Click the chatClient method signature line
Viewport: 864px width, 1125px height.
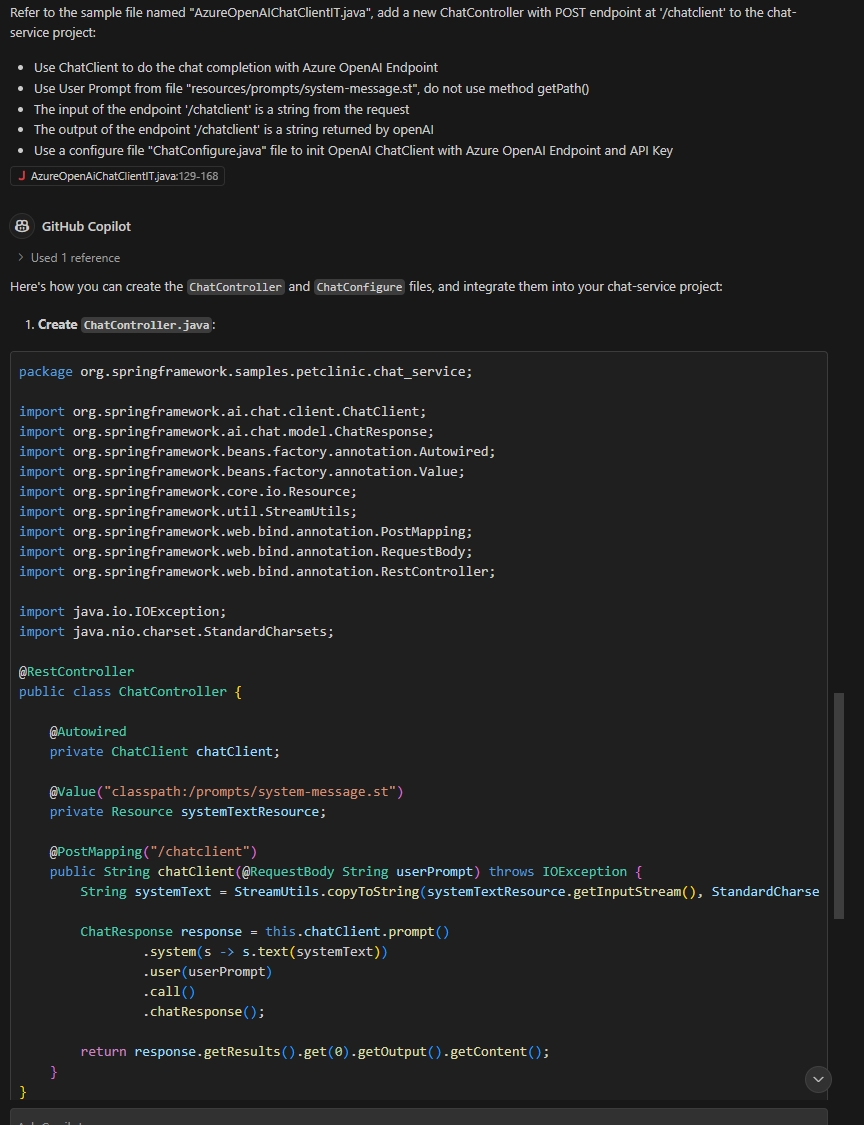point(345,872)
